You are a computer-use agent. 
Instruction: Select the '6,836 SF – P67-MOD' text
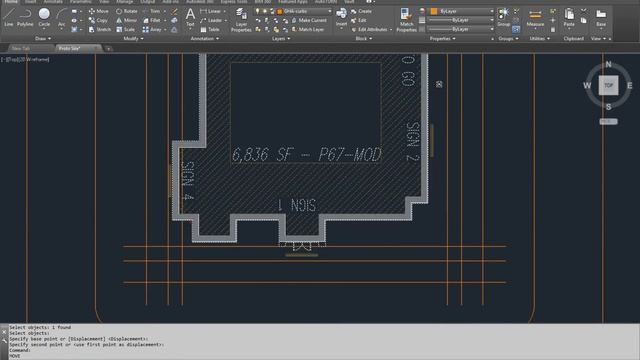click(307, 155)
